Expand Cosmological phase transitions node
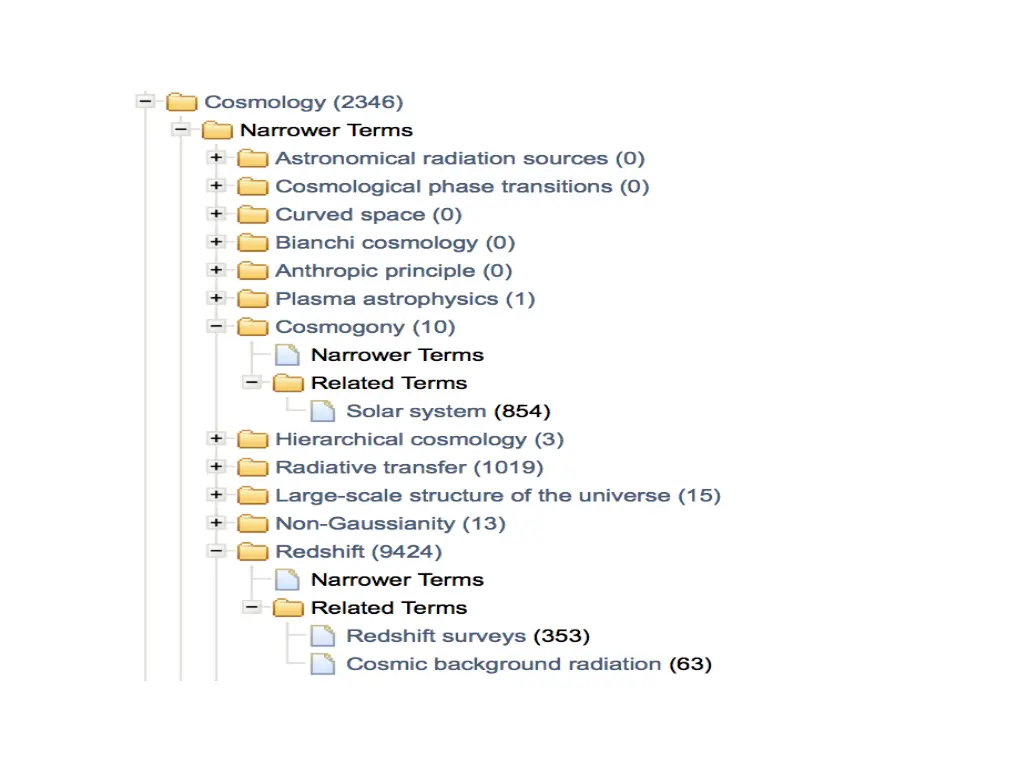This screenshot has width=1024, height=768. coord(216,185)
